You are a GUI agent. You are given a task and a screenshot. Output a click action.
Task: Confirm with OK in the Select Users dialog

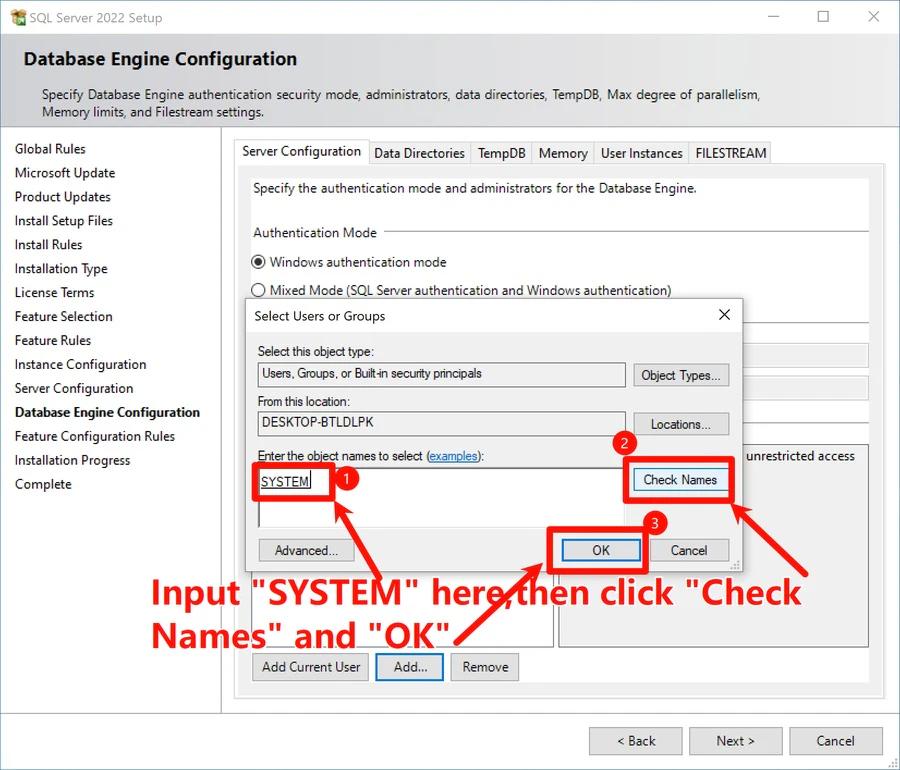601,550
